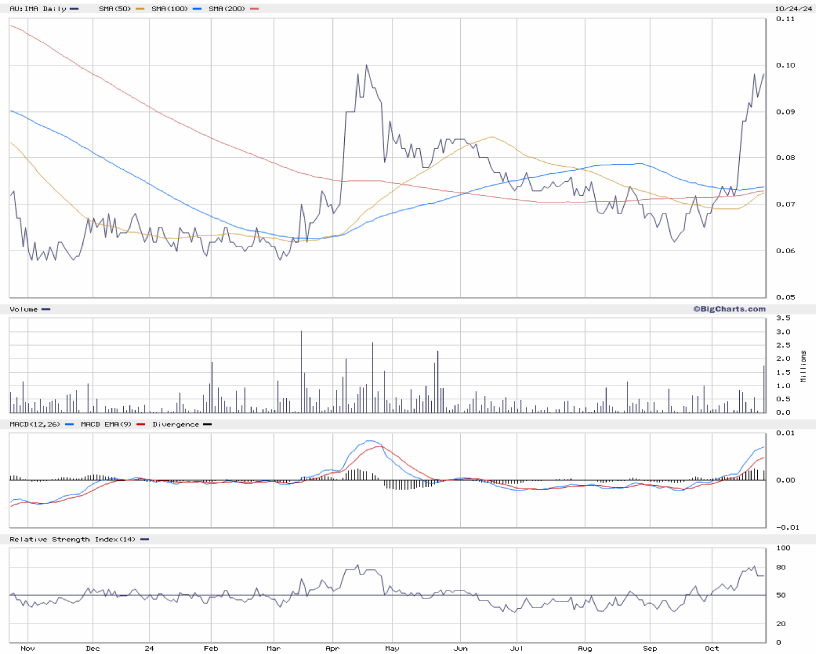
Task: Click the Oct label on time axis
Action: pos(711,647)
